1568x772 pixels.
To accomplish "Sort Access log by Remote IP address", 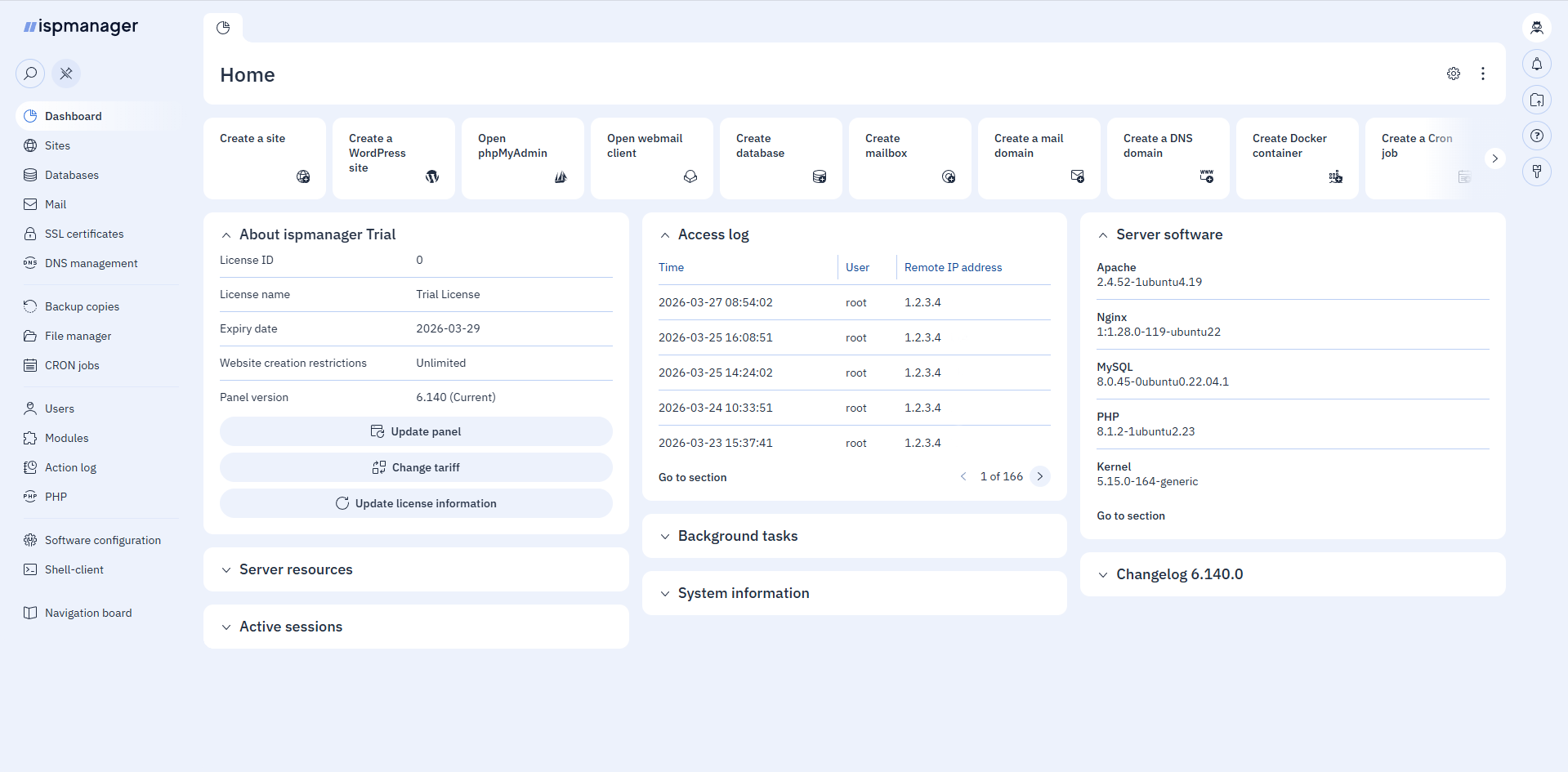I will [x=953, y=267].
